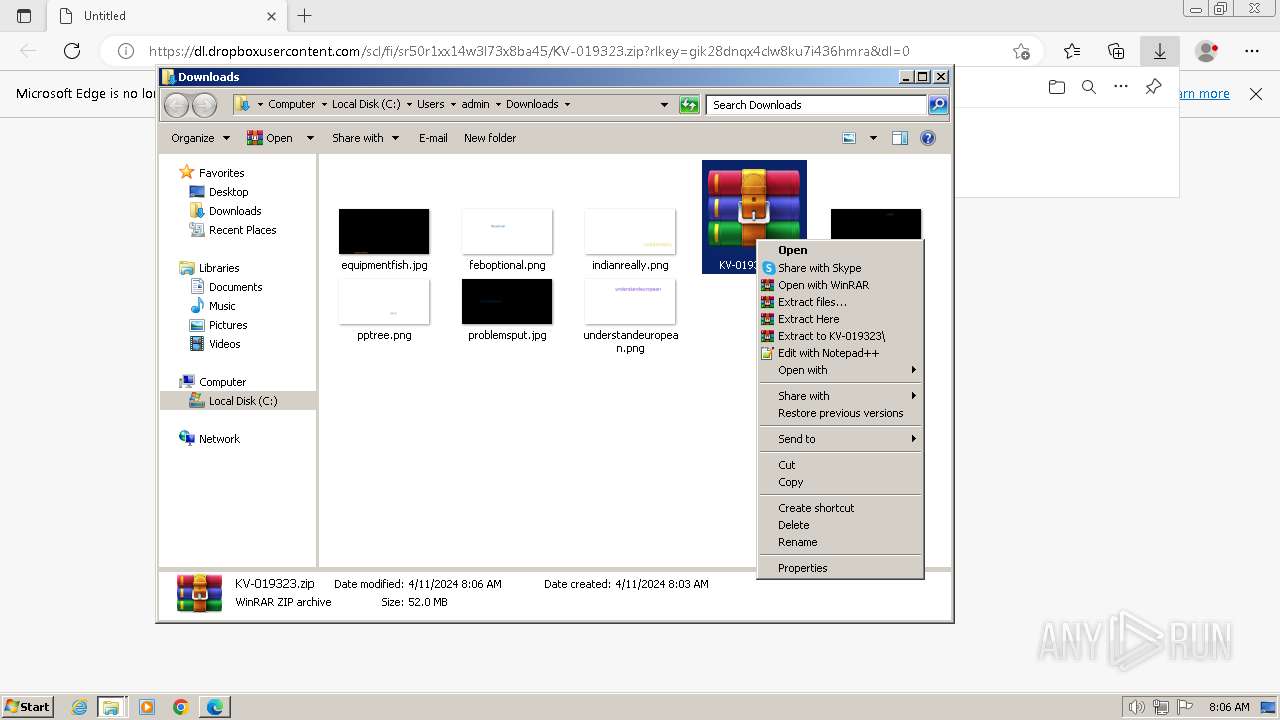
Task: Click the Explorer Back navigation arrow
Action: click(176, 104)
